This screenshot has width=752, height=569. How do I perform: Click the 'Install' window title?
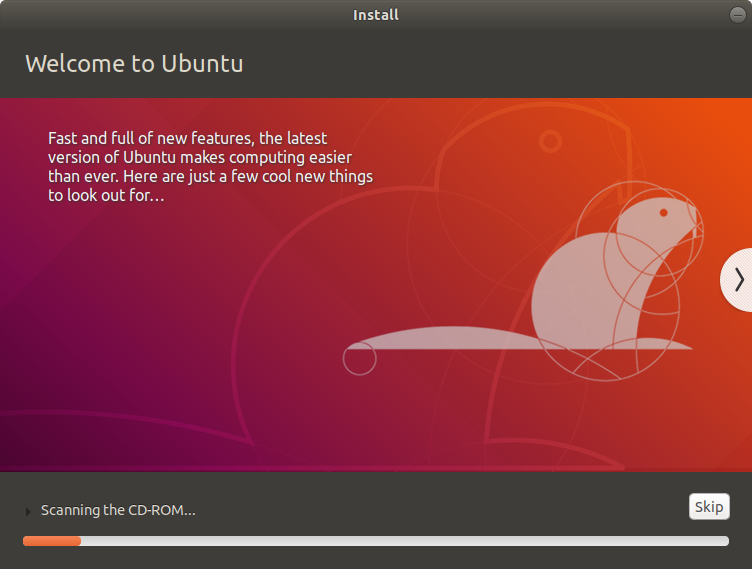(376, 15)
